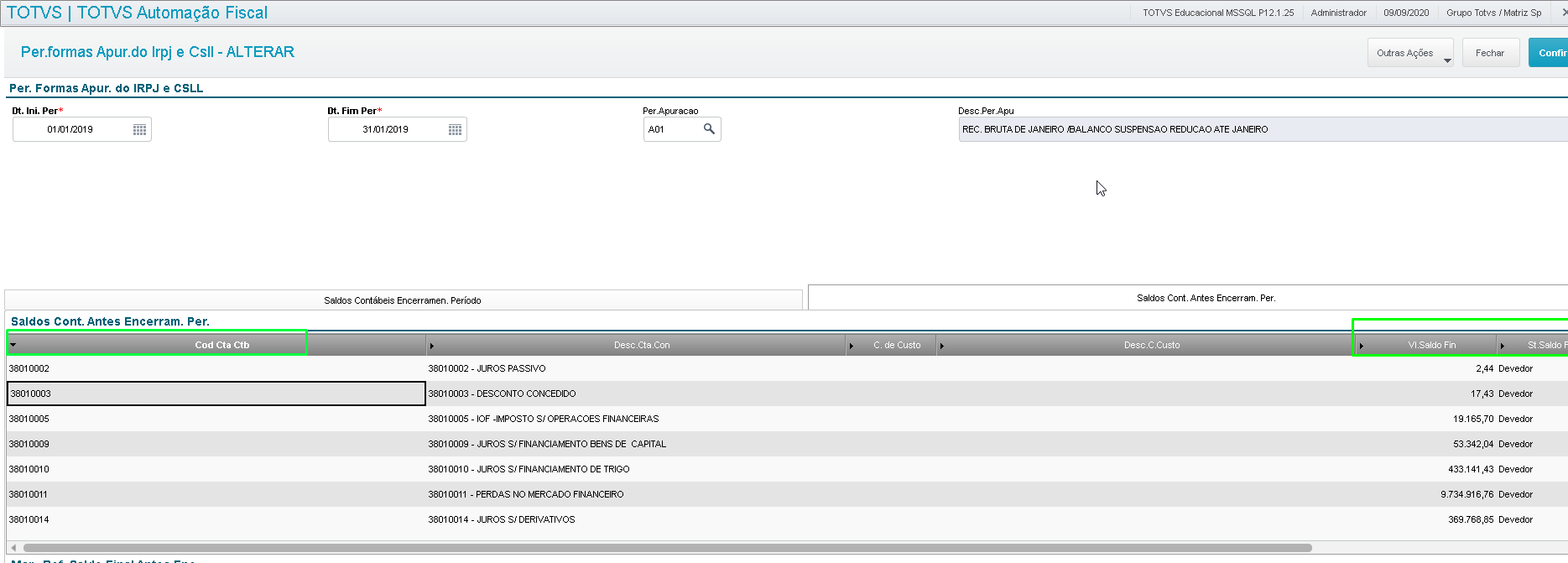Click balance value 369.768,85

pyautogui.click(x=1471, y=519)
